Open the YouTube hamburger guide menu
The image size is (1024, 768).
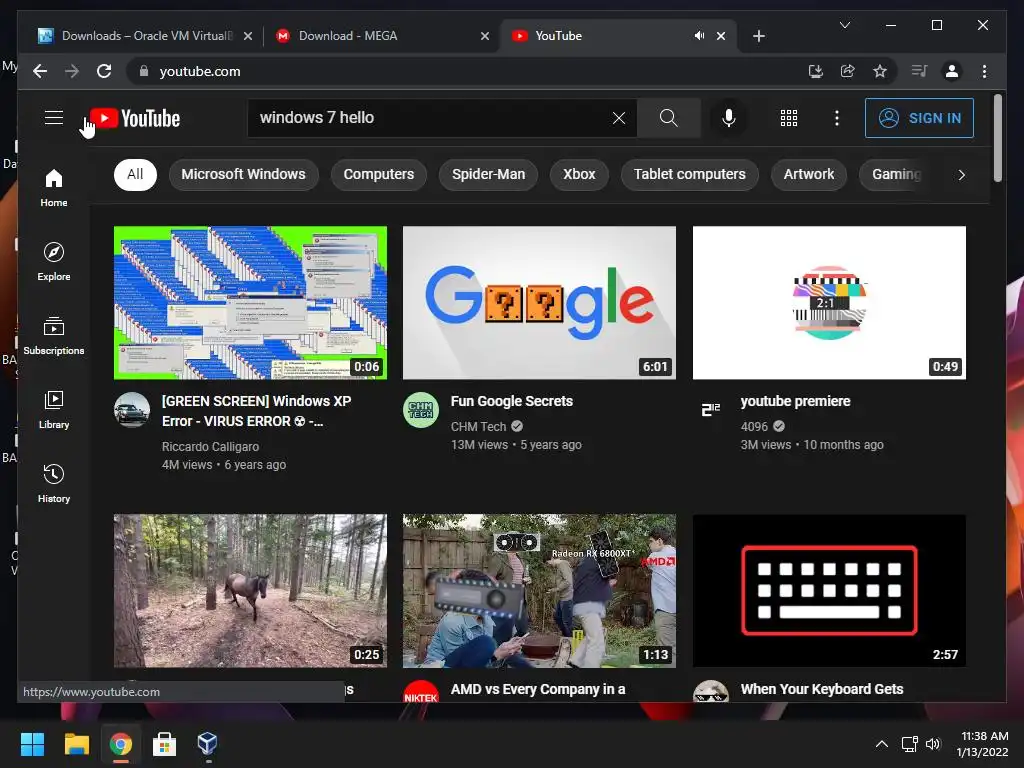click(54, 118)
